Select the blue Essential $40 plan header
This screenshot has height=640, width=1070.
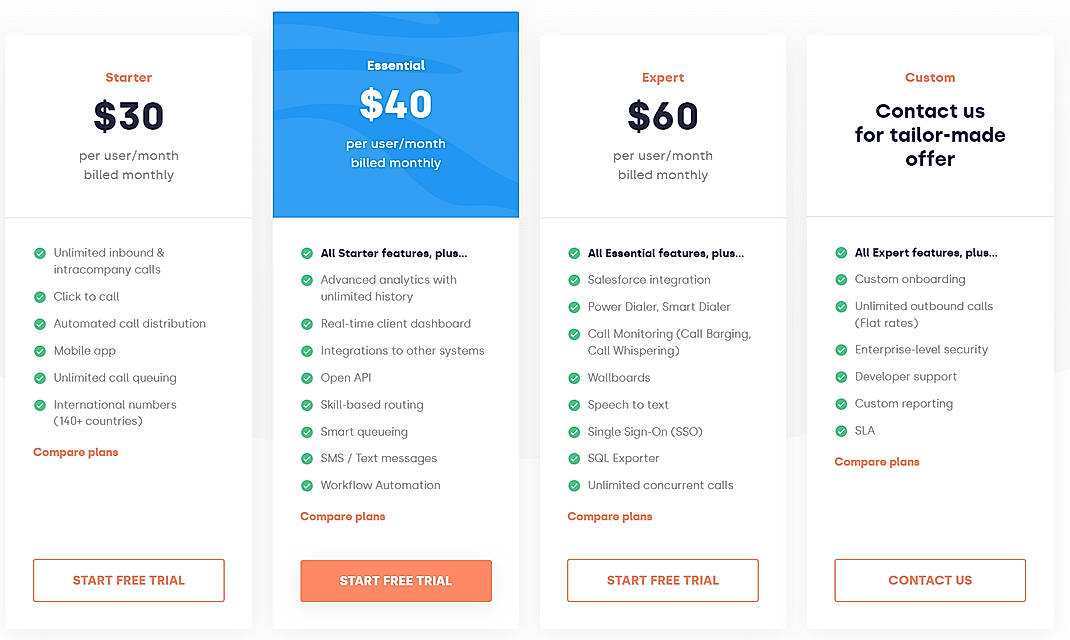click(x=396, y=114)
